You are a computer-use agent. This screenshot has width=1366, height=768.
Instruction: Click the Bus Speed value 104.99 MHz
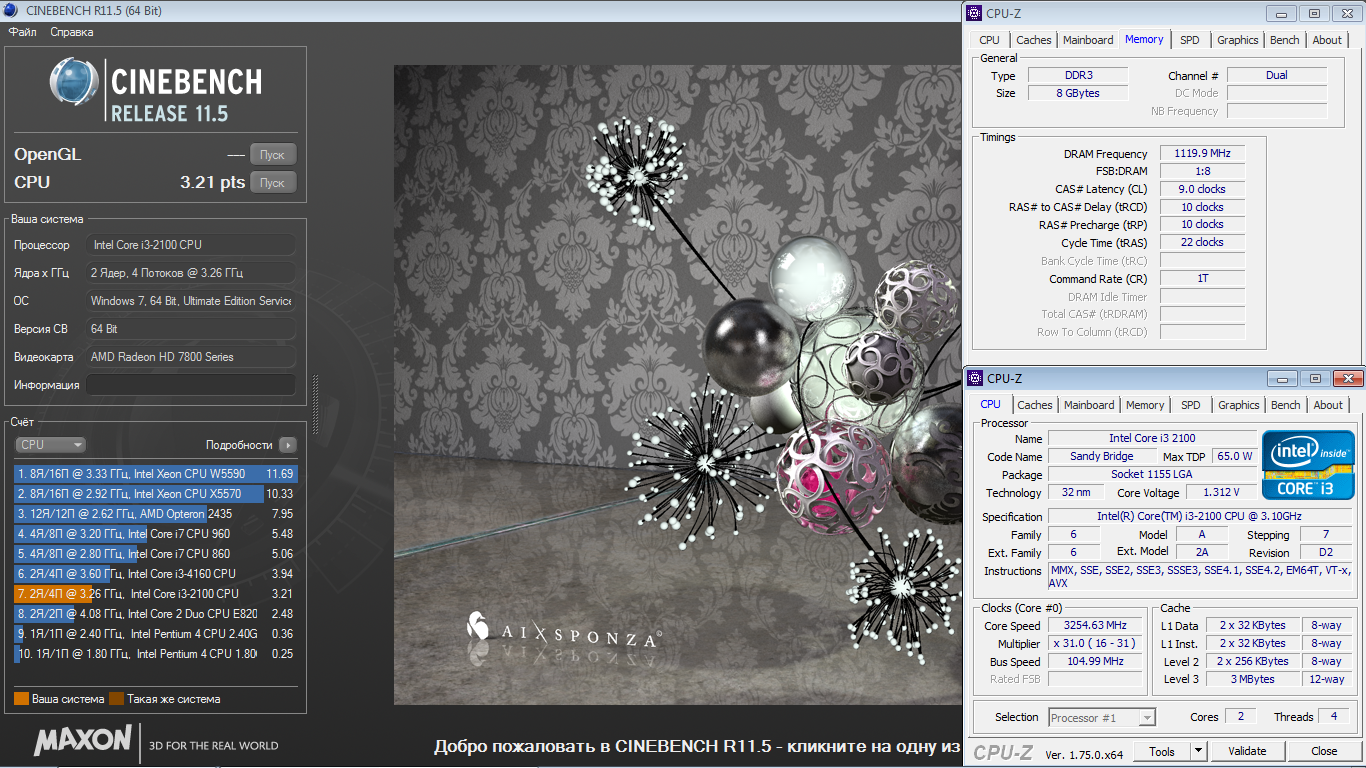pos(1094,662)
